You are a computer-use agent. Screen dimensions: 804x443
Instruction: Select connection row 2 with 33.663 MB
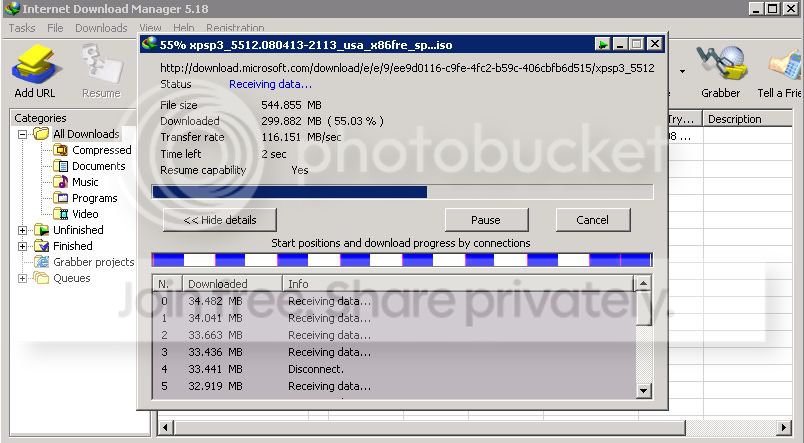[394, 335]
